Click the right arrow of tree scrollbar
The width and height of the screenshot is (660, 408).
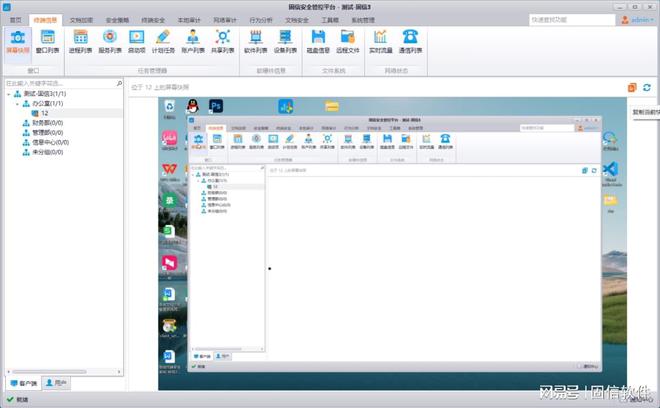pyautogui.click(x=120, y=372)
